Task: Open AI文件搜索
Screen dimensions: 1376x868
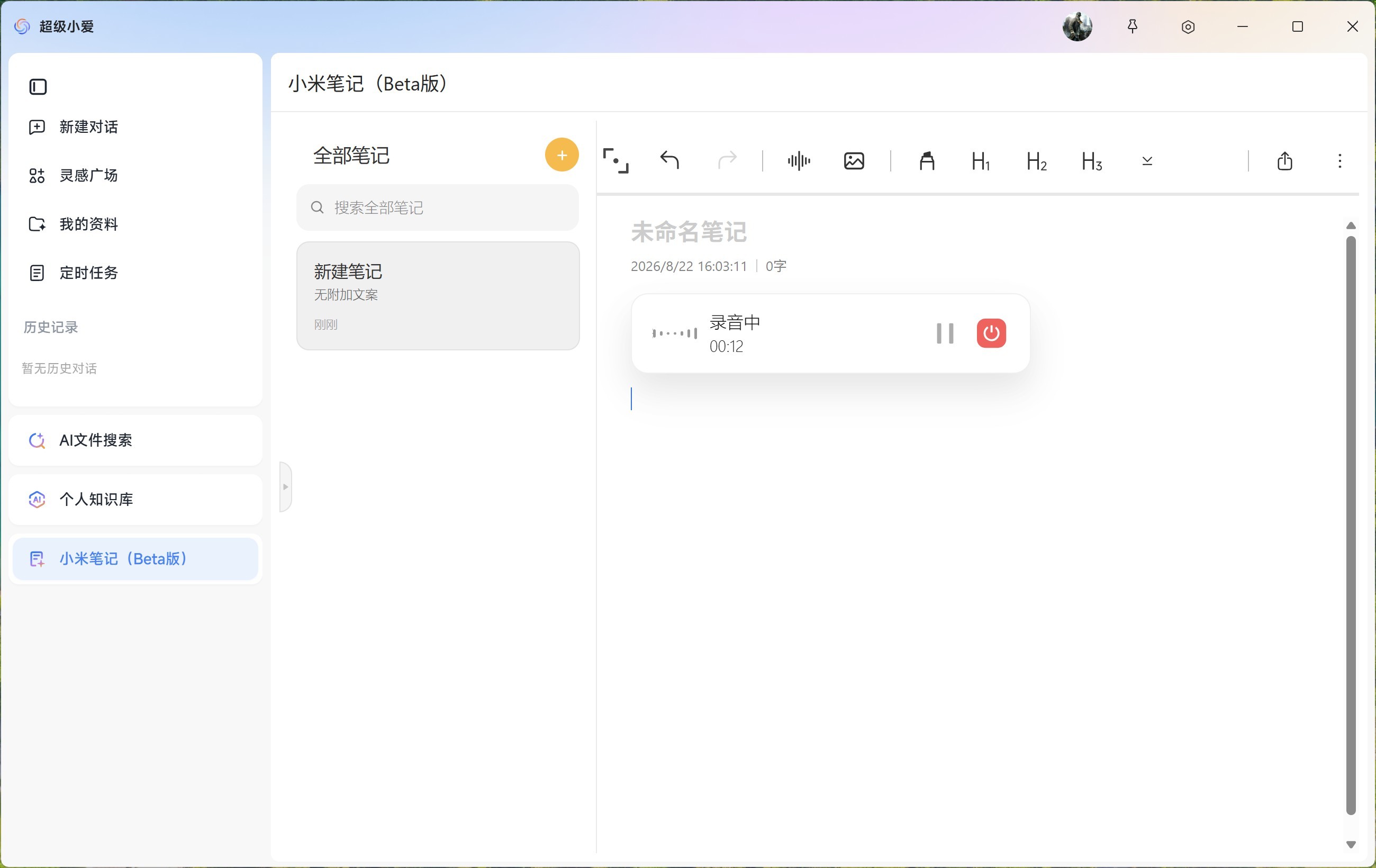Action: pyautogui.click(x=135, y=440)
